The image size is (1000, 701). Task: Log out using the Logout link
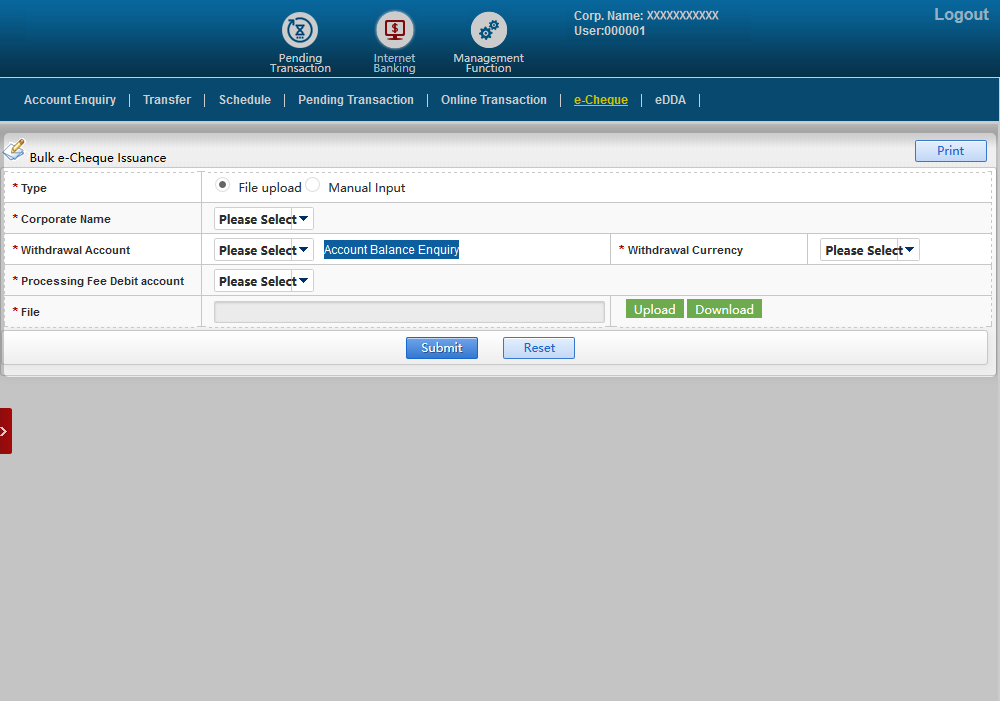point(961,15)
